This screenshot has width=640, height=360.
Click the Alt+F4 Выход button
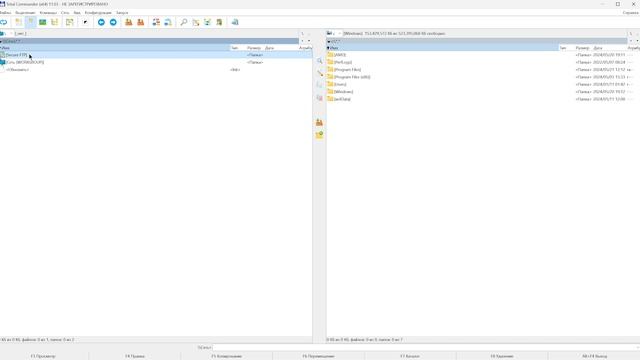[x=594, y=356]
